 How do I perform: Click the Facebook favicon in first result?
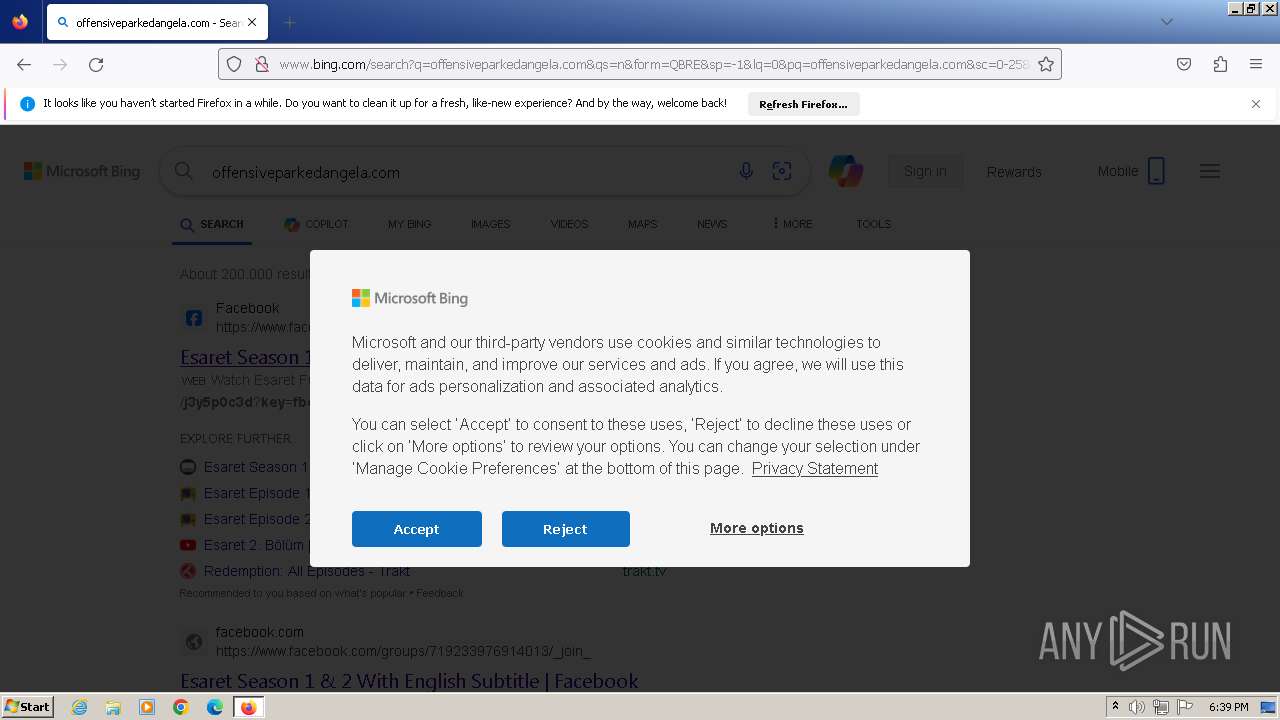[194, 319]
